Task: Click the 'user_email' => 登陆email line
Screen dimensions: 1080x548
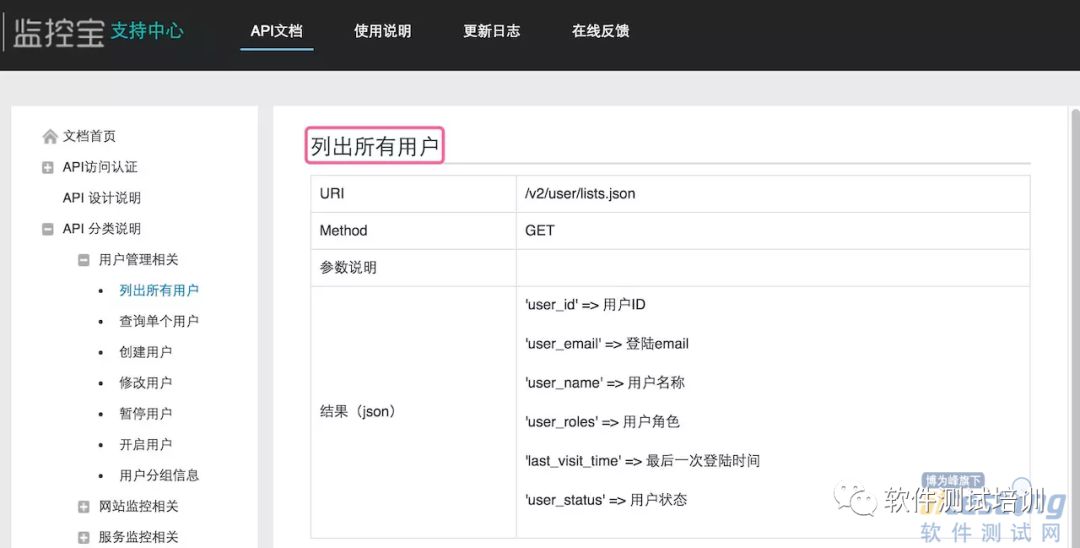Action: 607,344
